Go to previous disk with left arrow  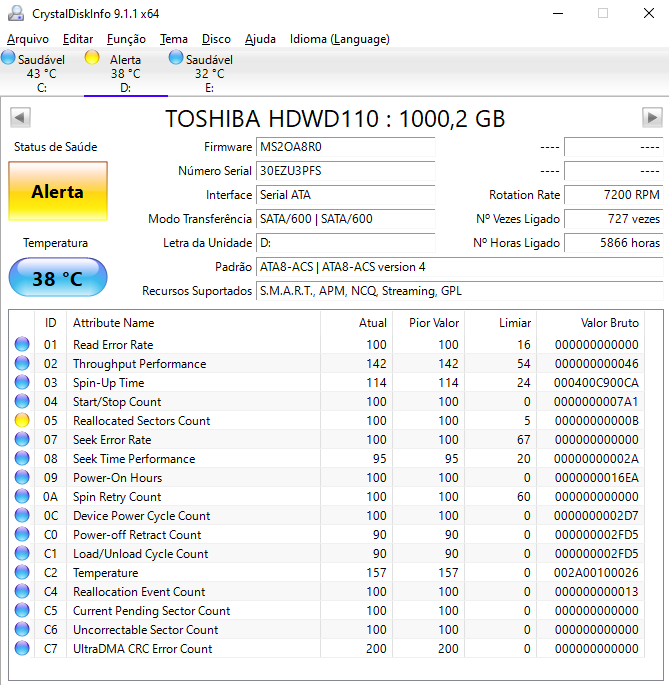point(20,117)
